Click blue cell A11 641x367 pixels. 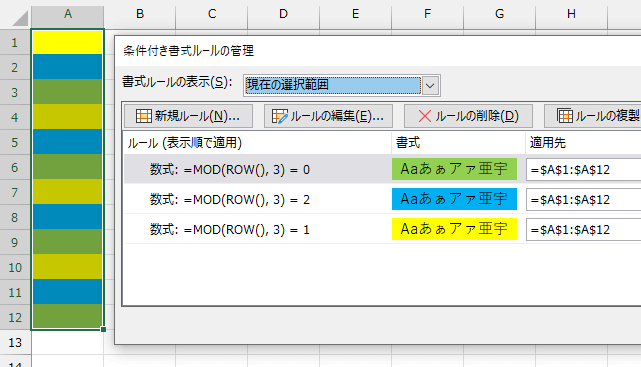(67, 292)
